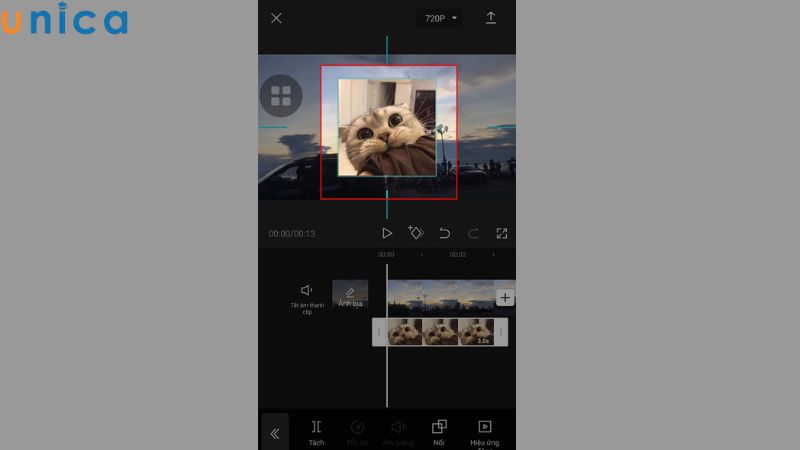
Task: Close the editor with the X icon
Action: [x=276, y=18]
